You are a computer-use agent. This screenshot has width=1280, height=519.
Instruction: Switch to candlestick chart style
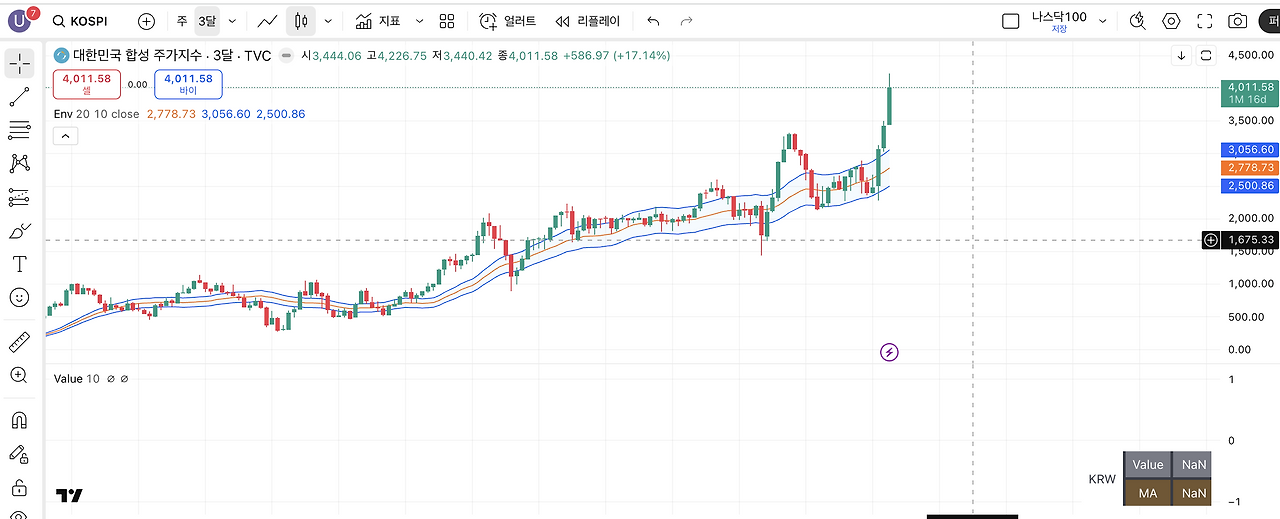(301, 21)
